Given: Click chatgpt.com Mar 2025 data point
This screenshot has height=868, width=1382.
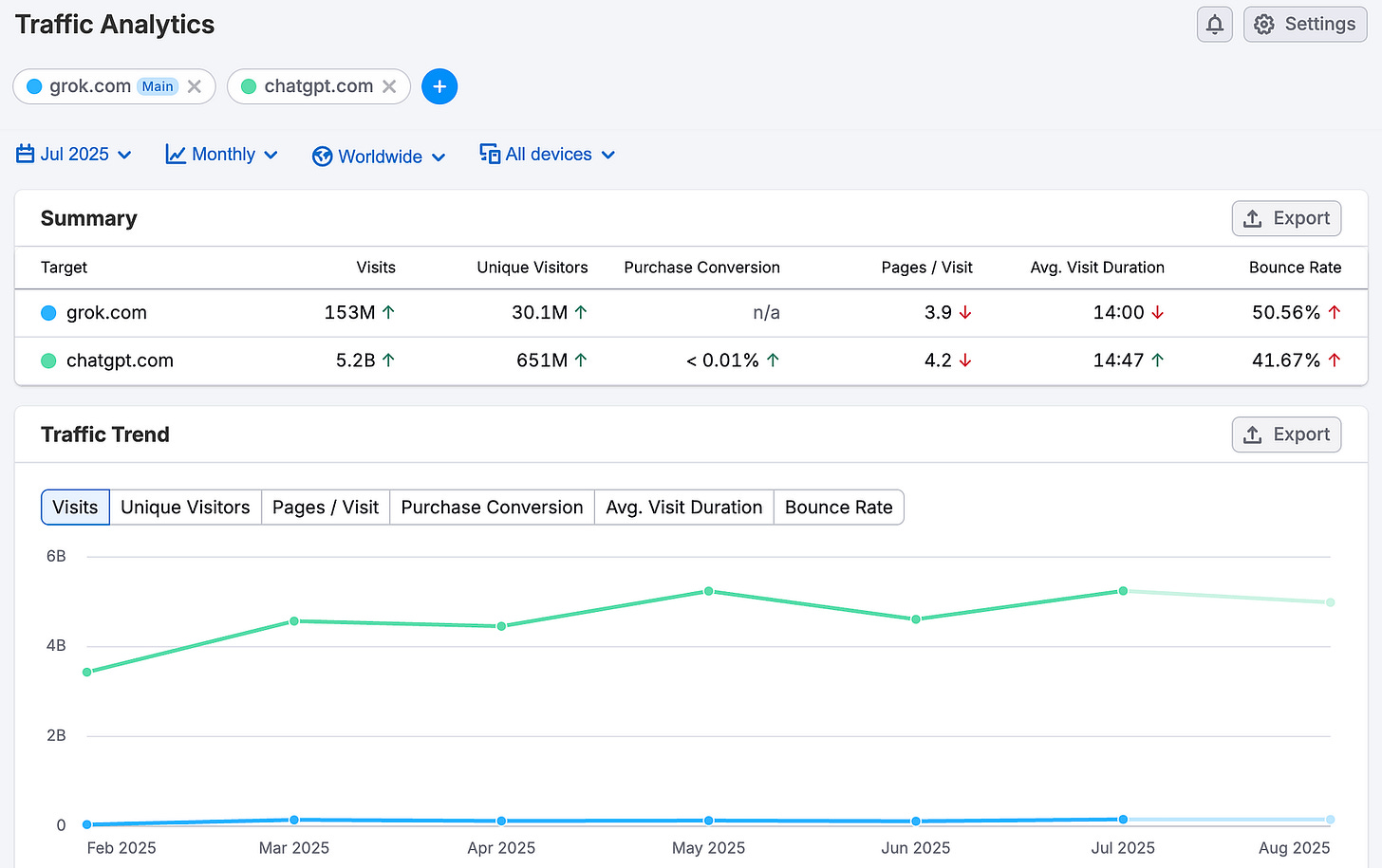Looking at the screenshot, I should click(x=294, y=621).
